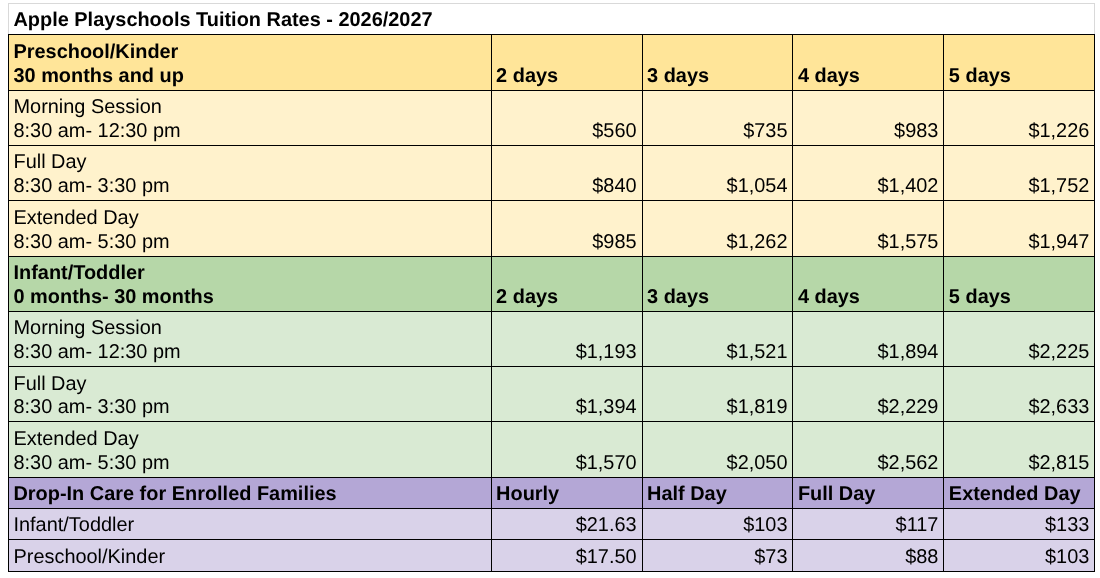Click the $2,815 cell
This screenshot has height=578, width=1100.
[x=1019, y=450]
